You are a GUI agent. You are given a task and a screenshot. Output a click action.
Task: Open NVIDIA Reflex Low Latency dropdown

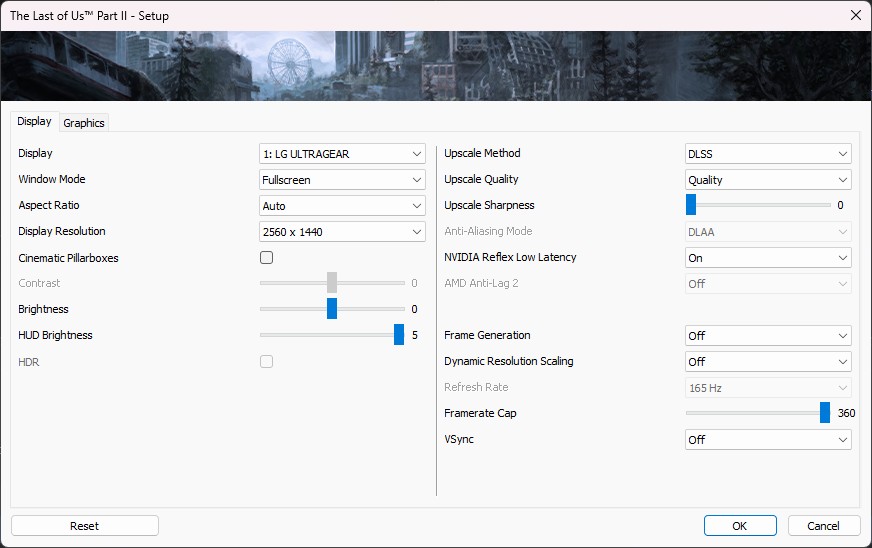(768, 258)
